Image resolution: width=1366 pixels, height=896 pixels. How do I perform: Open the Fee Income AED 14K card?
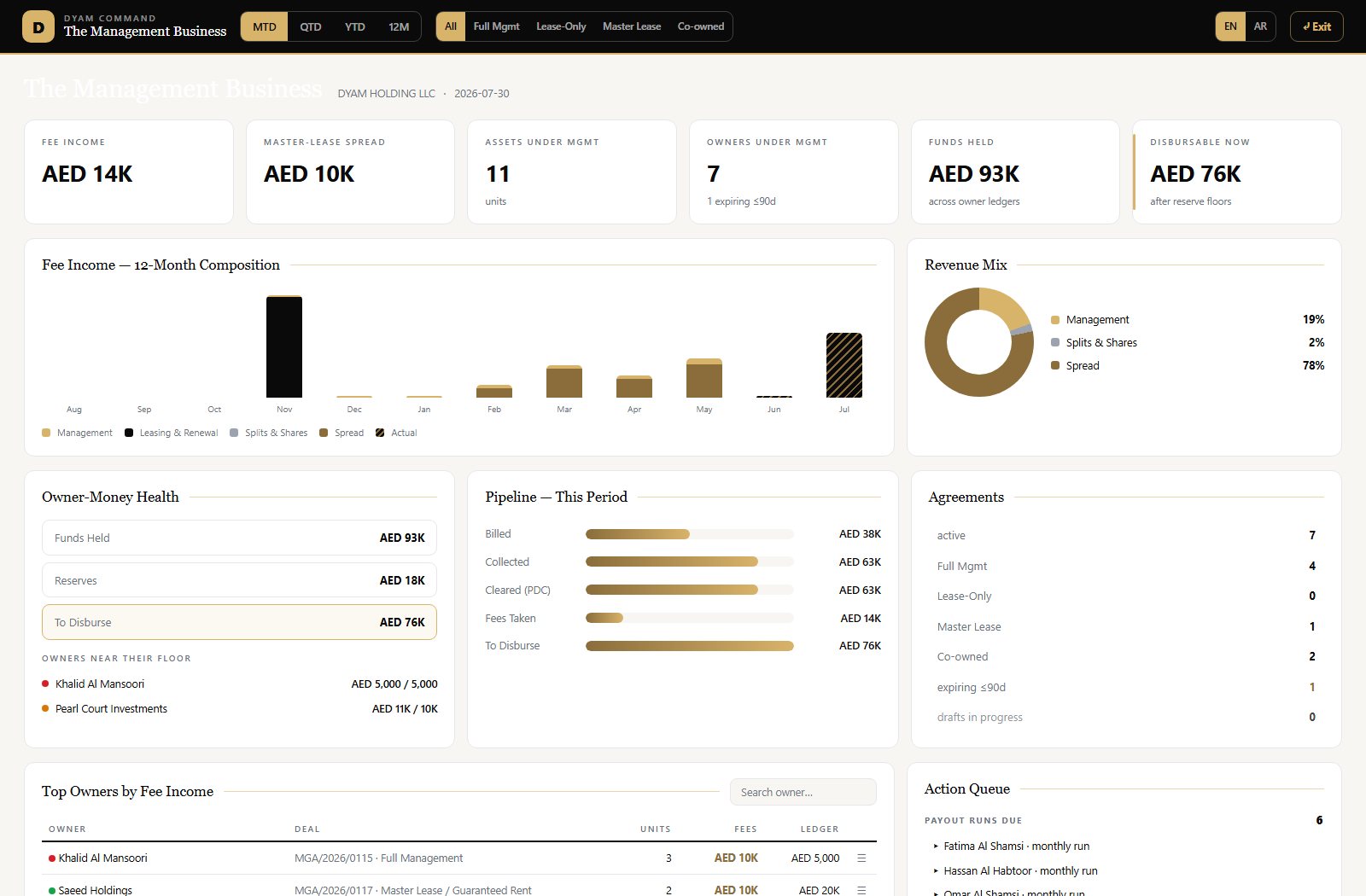point(129,172)
